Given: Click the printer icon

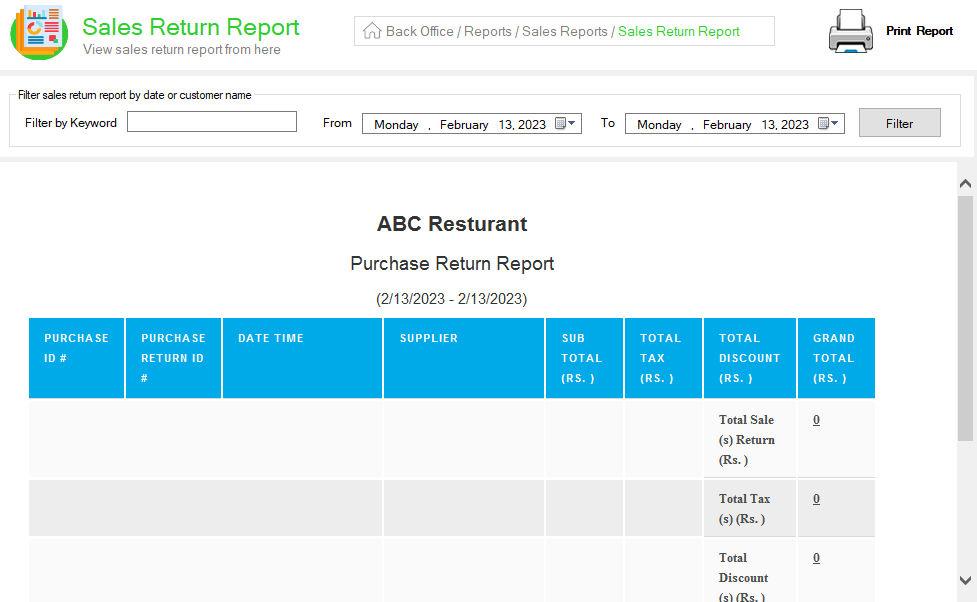Looking at the screenshot, I should 851,31.
